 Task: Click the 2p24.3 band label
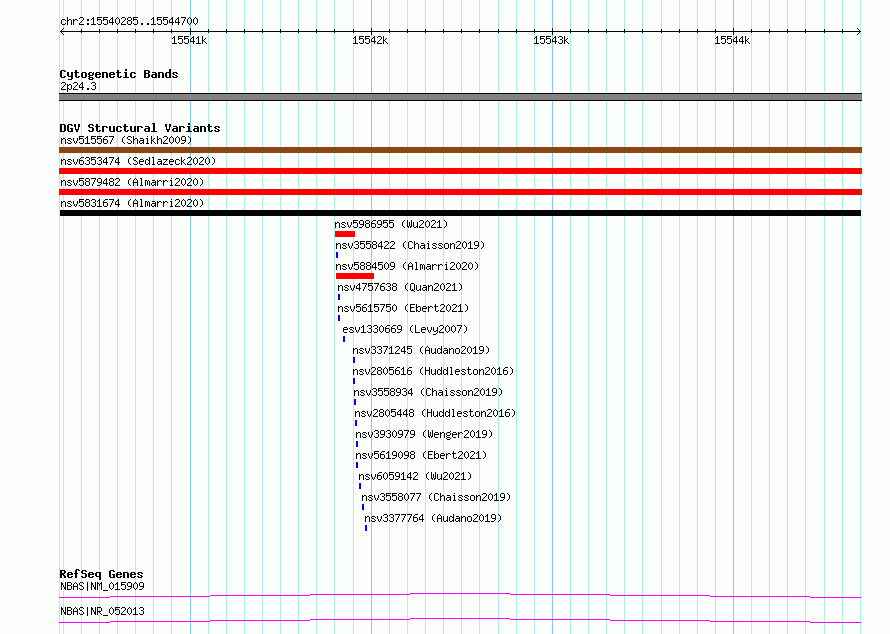78,86
